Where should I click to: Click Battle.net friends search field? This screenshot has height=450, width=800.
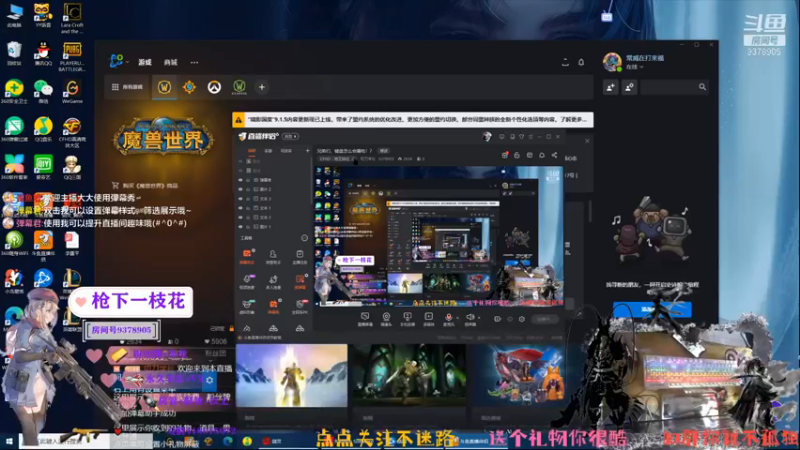coord(674,87)
